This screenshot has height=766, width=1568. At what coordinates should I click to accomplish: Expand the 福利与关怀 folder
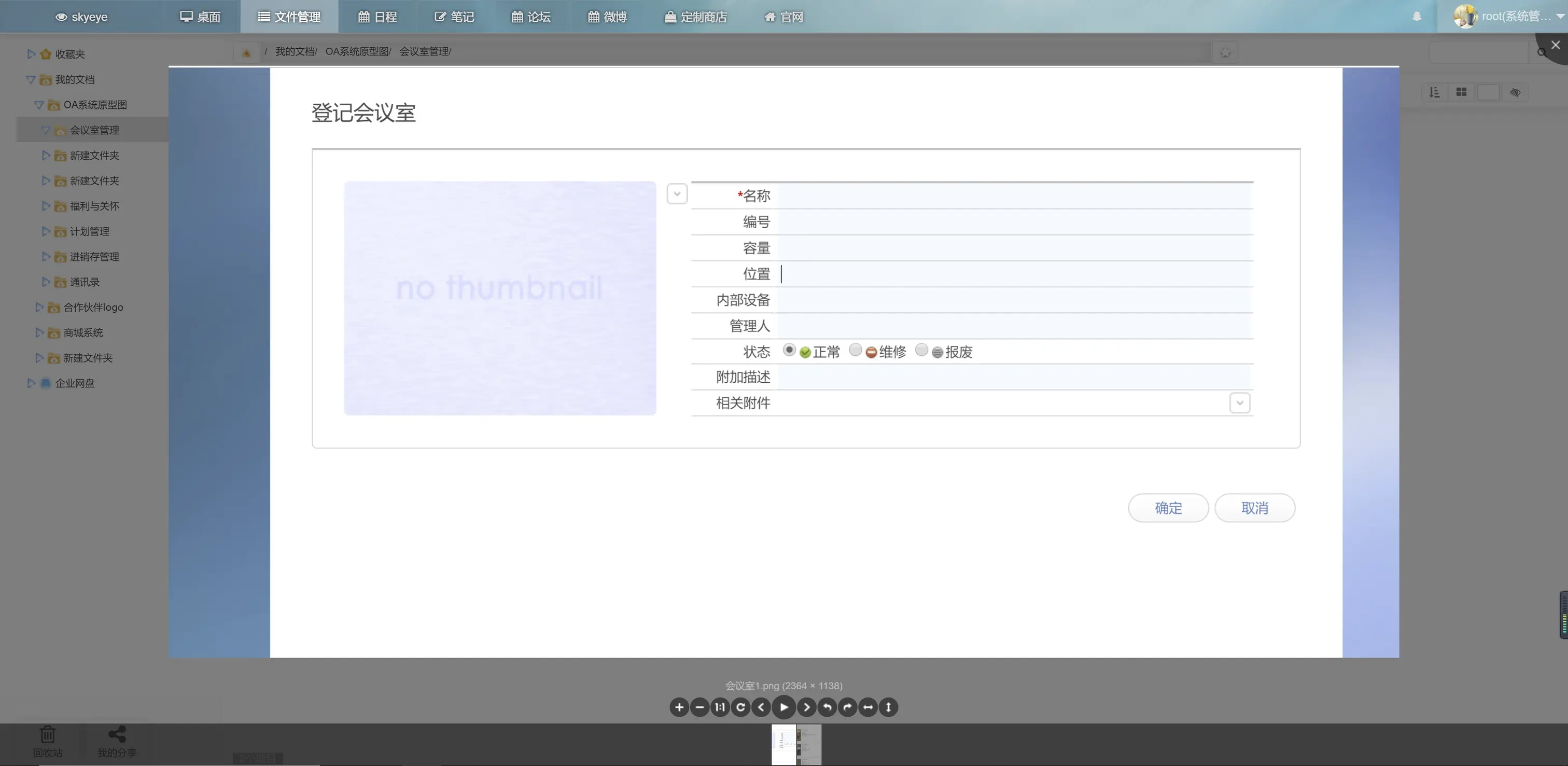pos(46,206)
